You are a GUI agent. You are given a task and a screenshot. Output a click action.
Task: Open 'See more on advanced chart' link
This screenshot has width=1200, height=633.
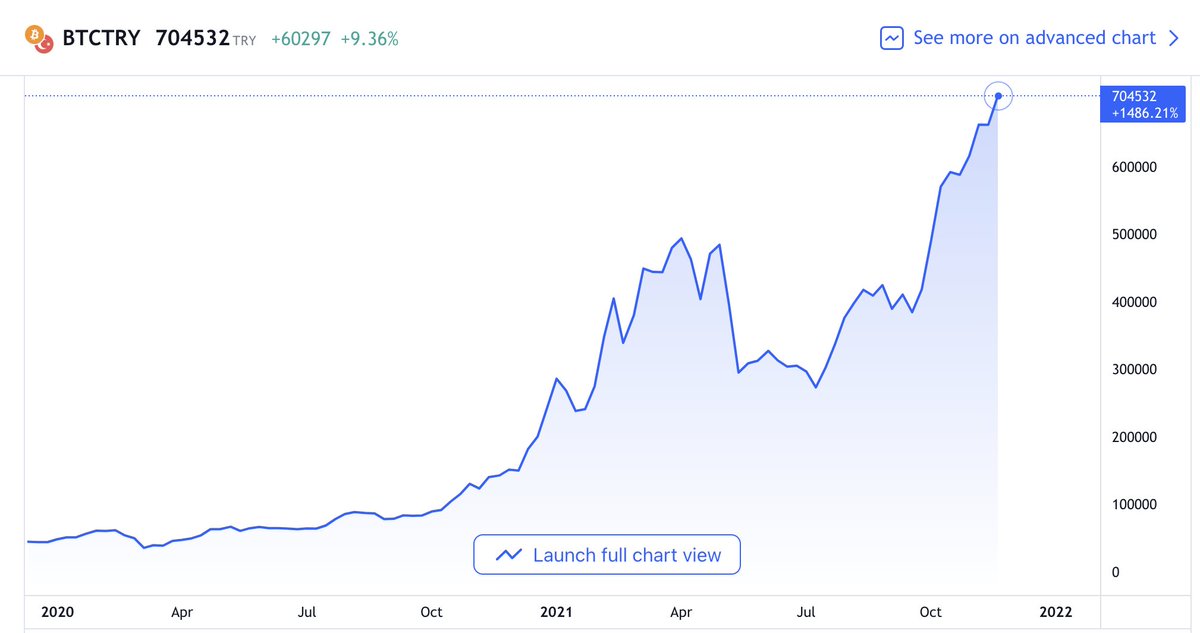pyautogui.click(x=1034, y=38)
